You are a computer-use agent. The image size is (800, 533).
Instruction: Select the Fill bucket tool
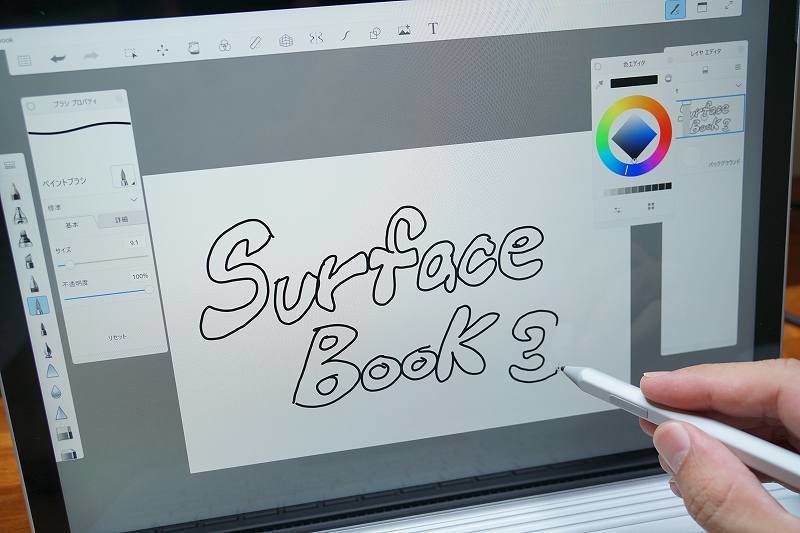(x=193, y=48)
